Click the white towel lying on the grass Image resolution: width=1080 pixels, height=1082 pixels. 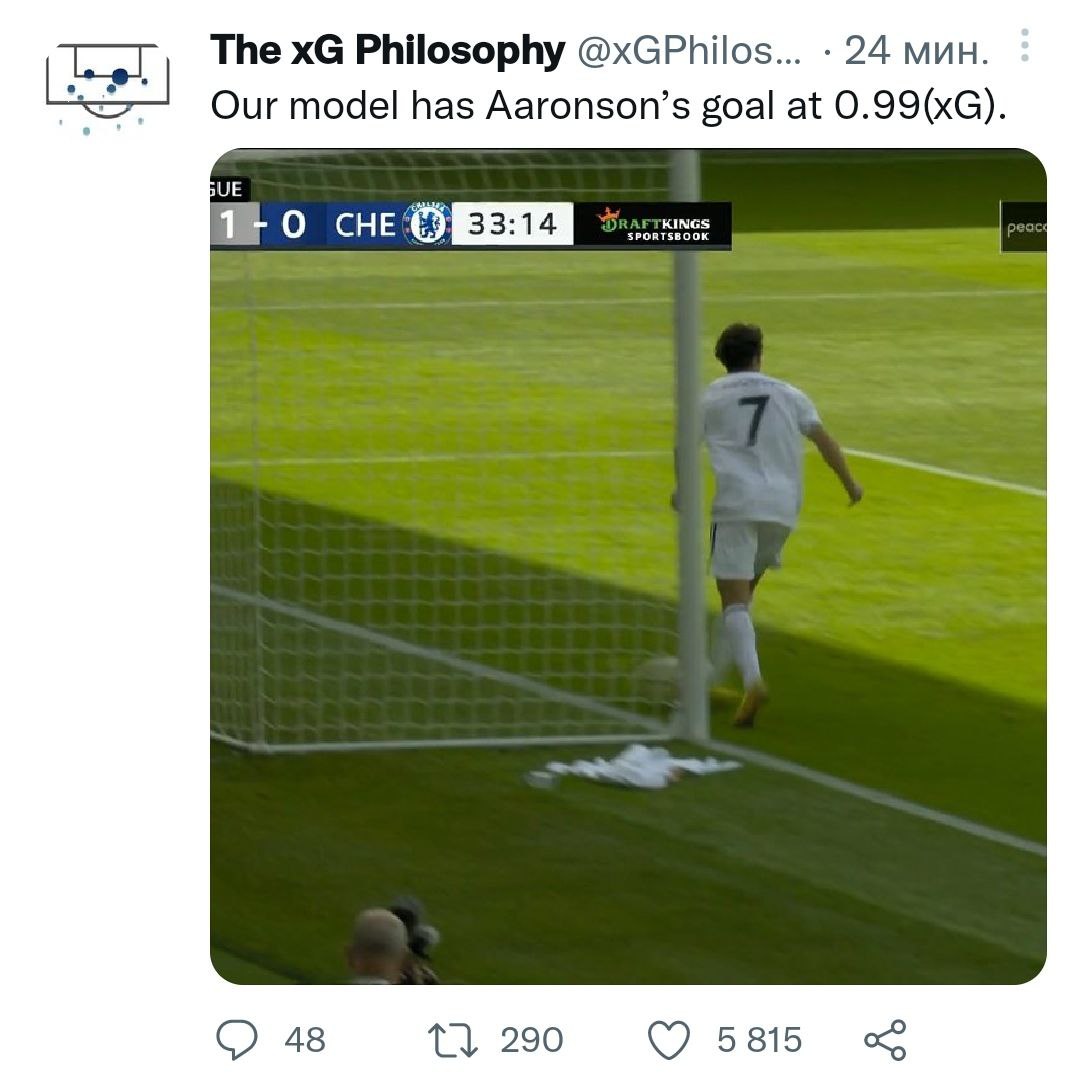(637, 766)
